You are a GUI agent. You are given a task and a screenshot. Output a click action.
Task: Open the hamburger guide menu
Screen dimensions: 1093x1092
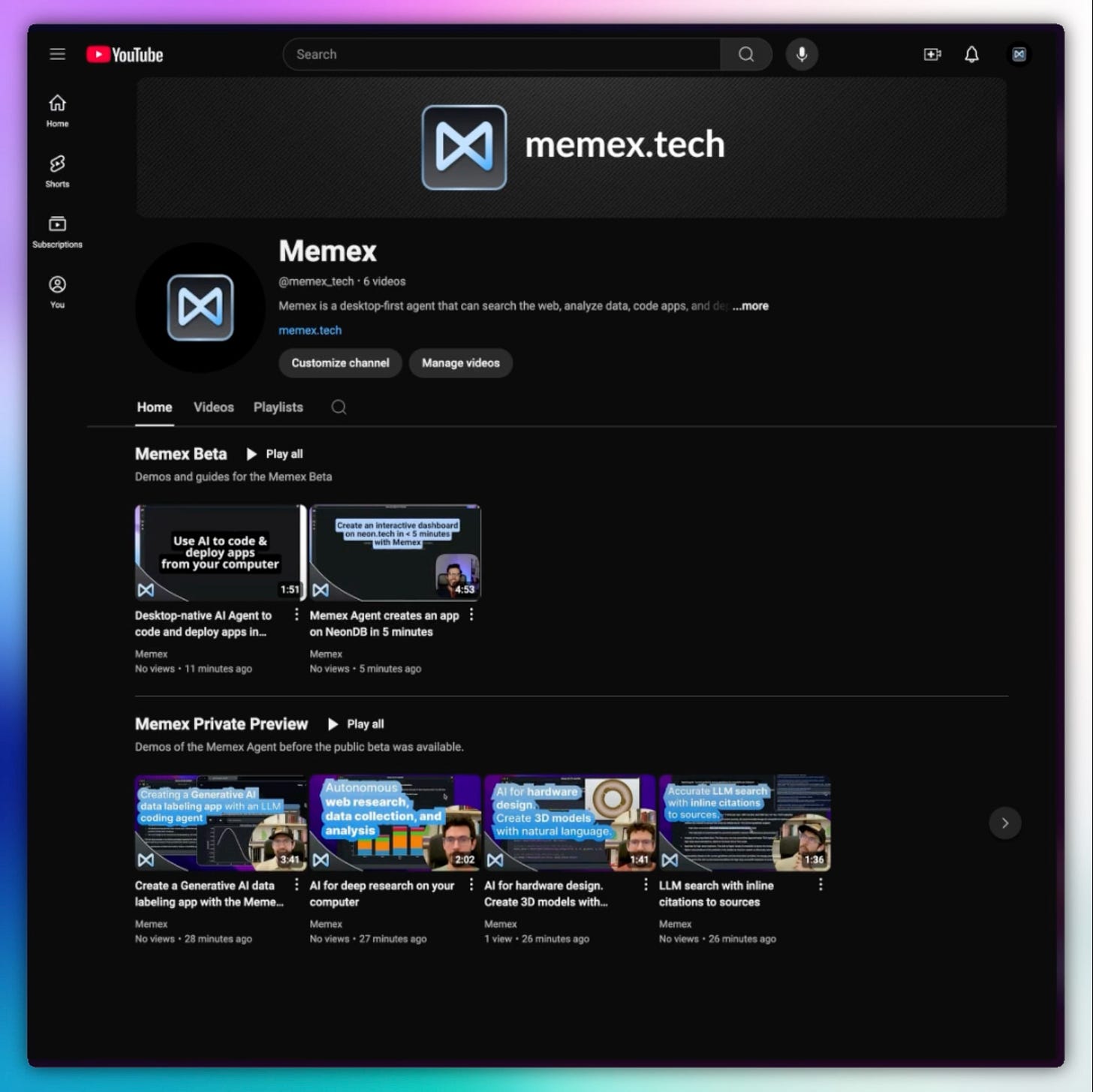tap(57, 54)
